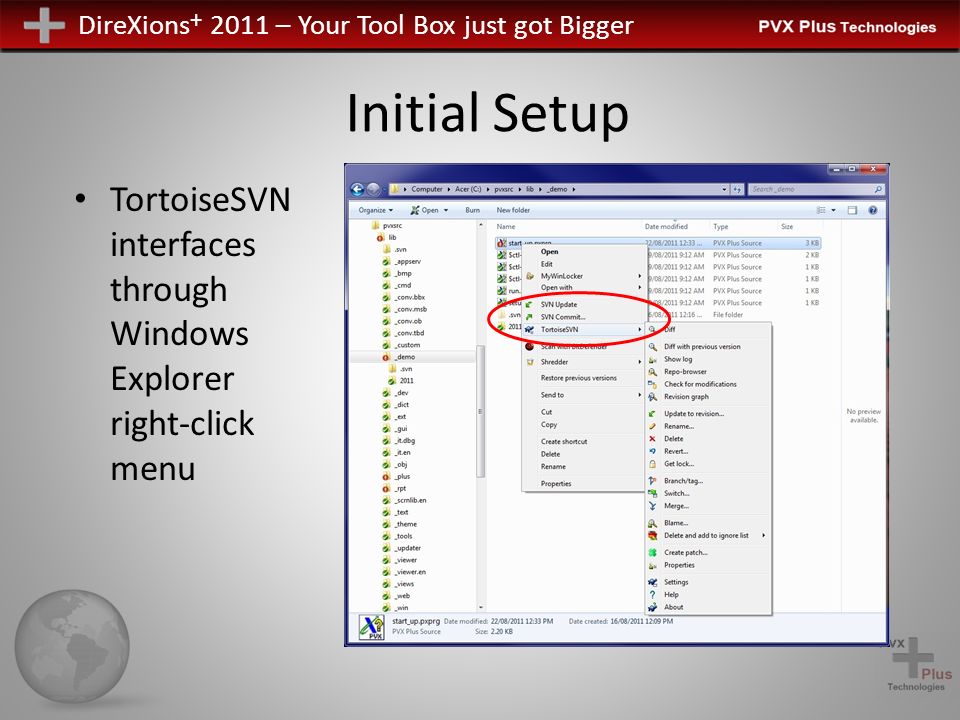Select the _updater folder in tree
The image size is (960, 720).
pyautogui.click(x=407, y=548)
